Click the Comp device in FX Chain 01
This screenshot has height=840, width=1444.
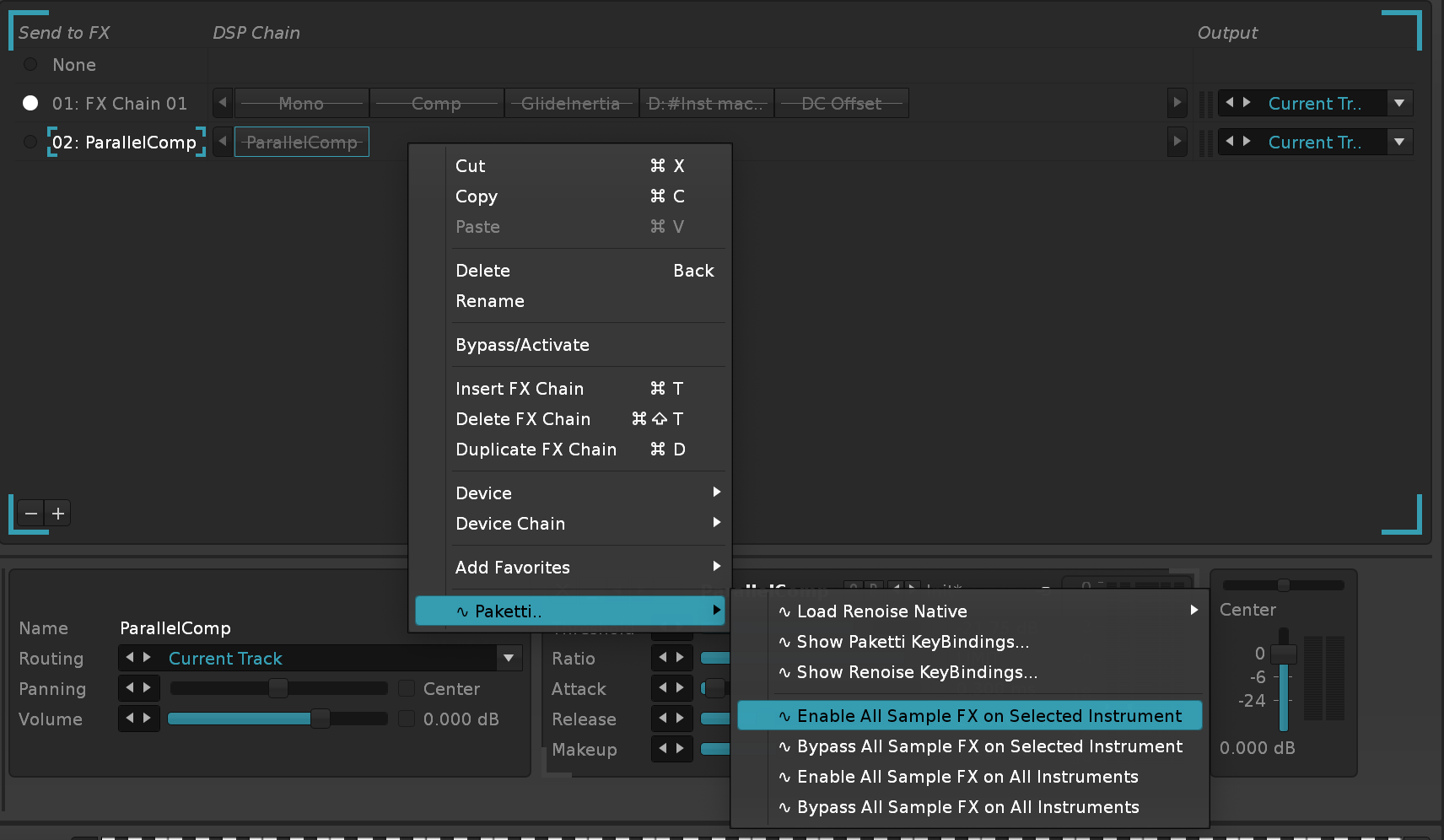click(x=436, y=104)
